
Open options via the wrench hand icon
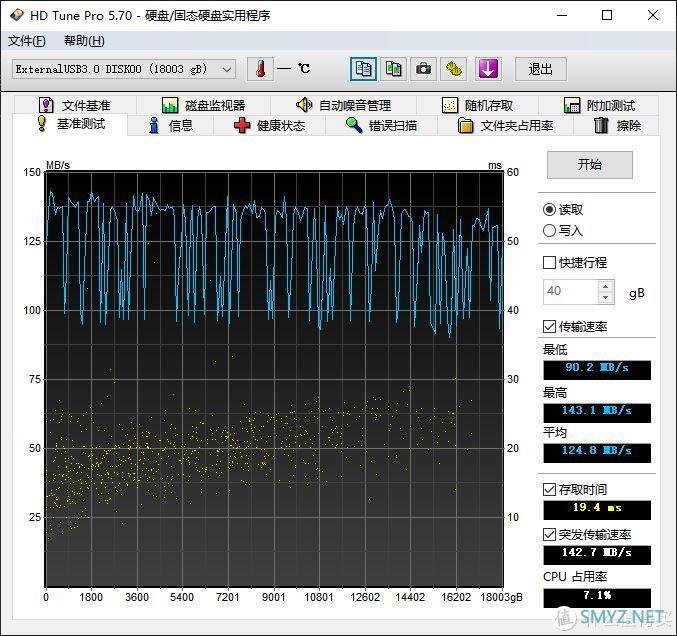tap(453, 69)
